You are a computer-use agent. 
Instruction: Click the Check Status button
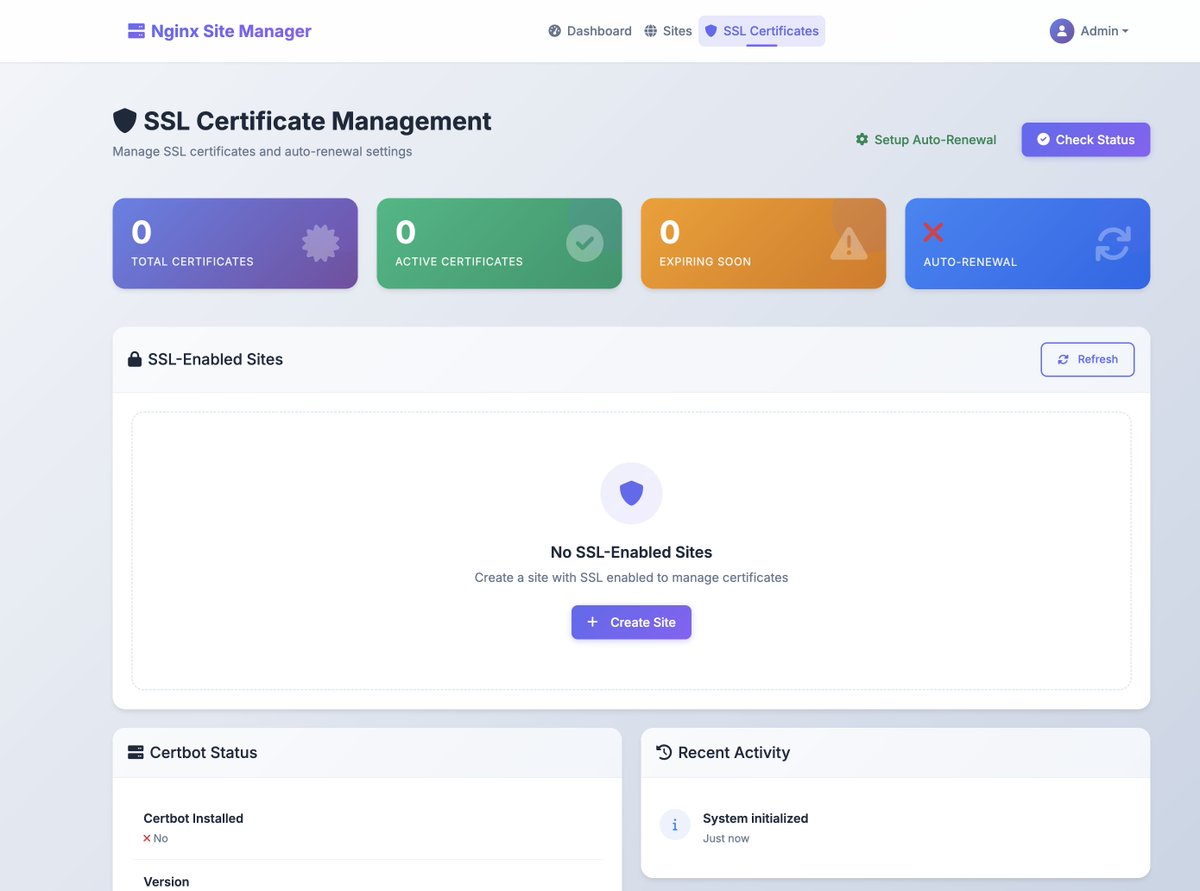coord(1086,140)
